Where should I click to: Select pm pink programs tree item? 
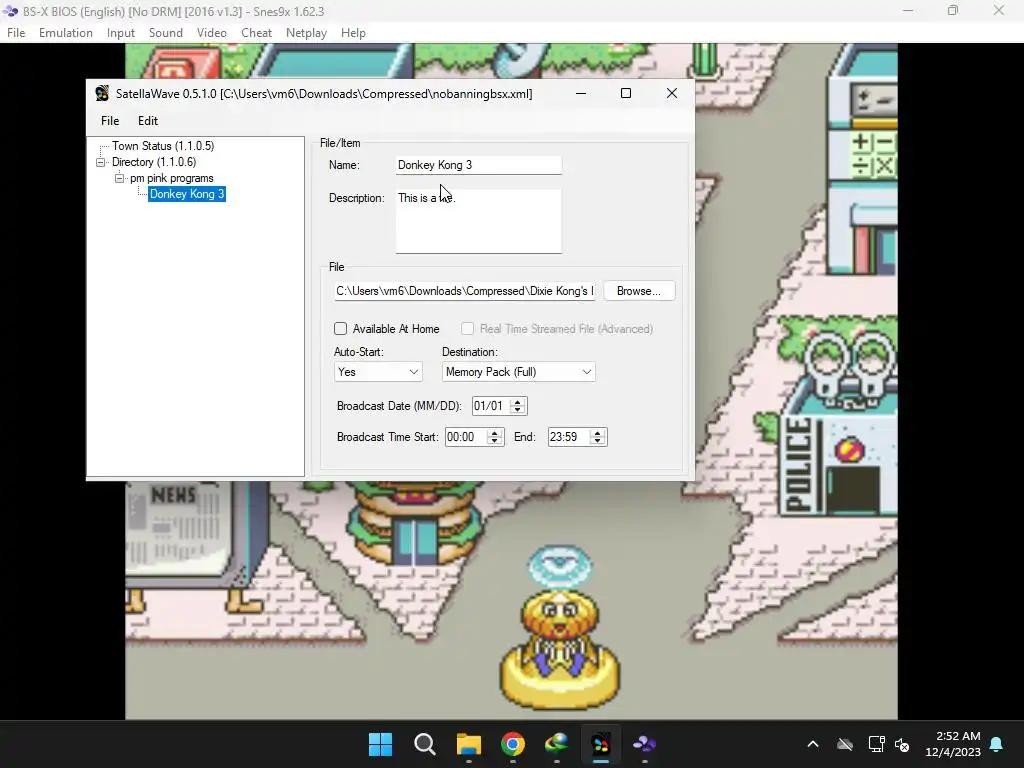(x=171, y=178)
